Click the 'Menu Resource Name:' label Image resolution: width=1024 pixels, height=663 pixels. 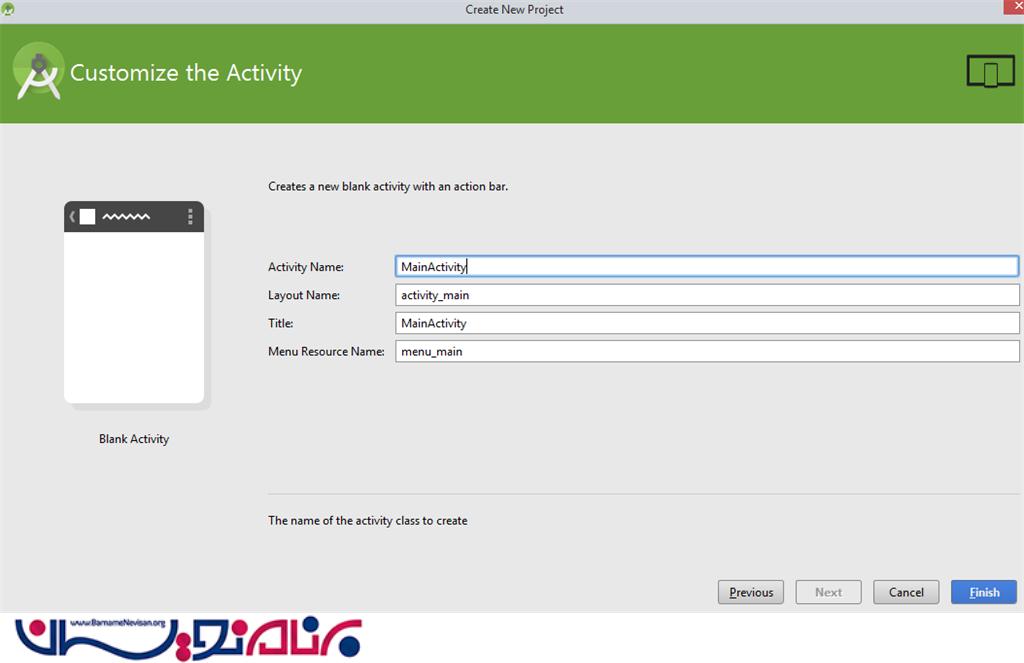pyautogui.click(x=326, y=351)
